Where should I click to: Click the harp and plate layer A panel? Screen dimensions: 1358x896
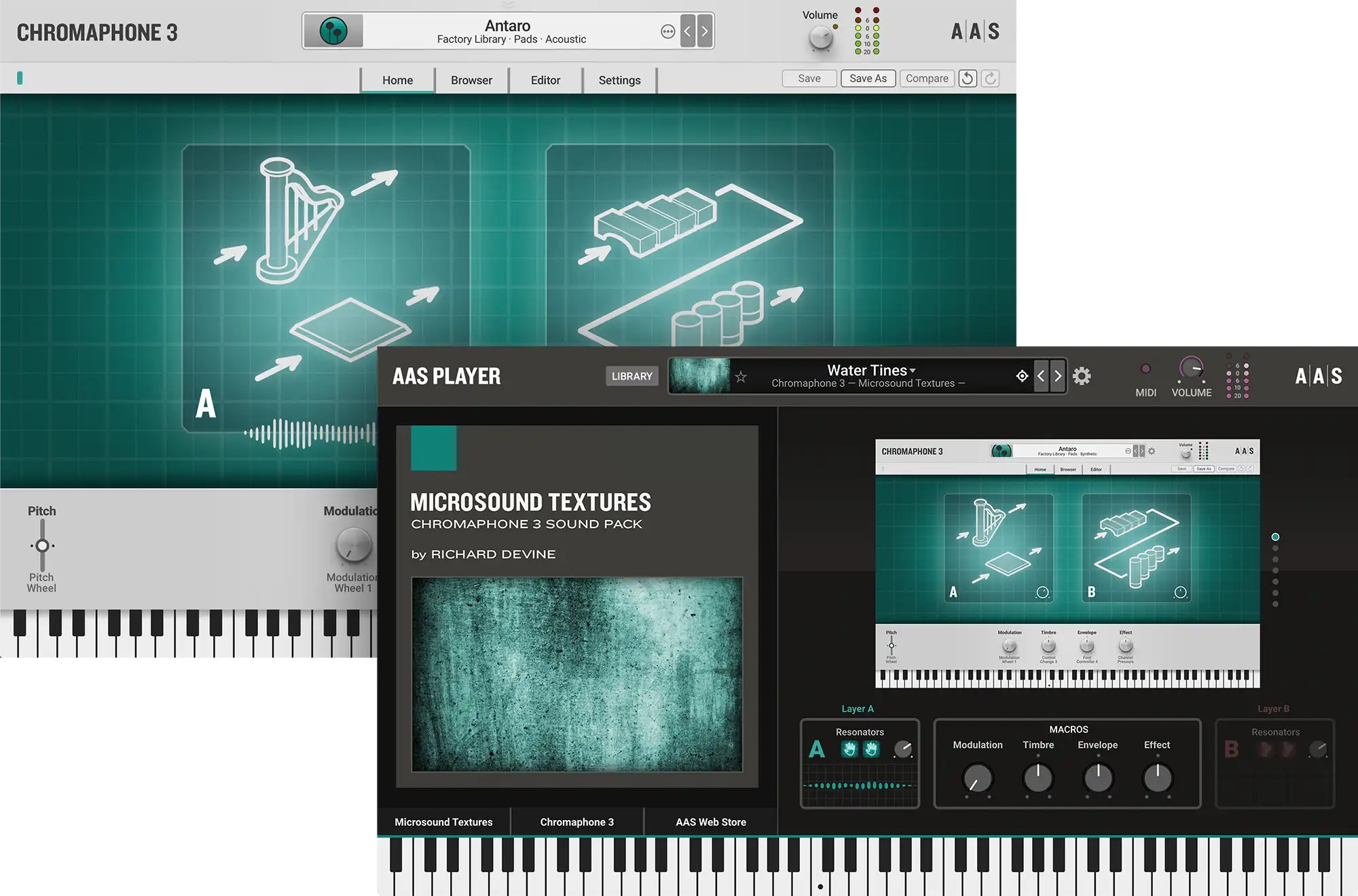pos(326,288)
